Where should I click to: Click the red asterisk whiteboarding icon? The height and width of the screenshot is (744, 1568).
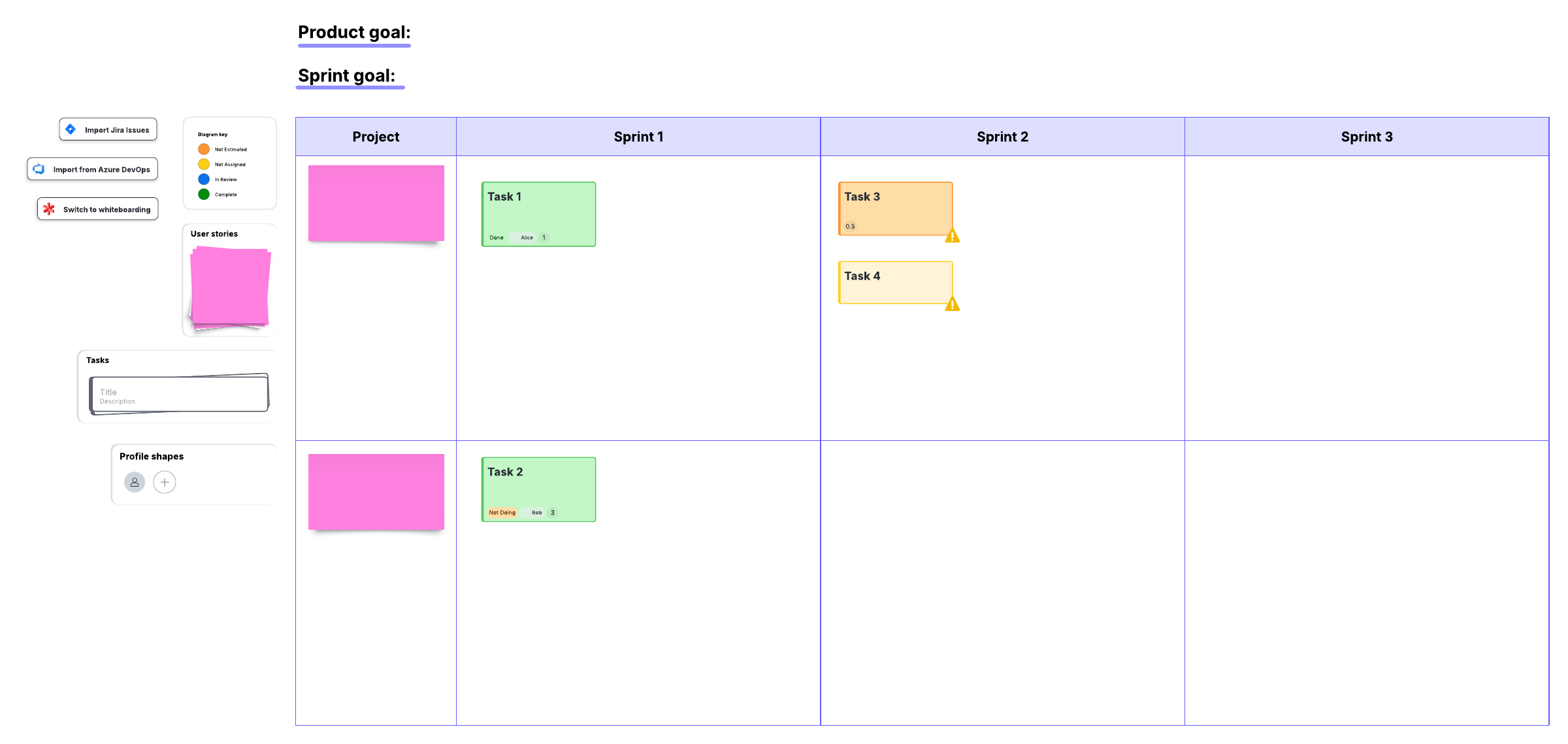point(49,209)
